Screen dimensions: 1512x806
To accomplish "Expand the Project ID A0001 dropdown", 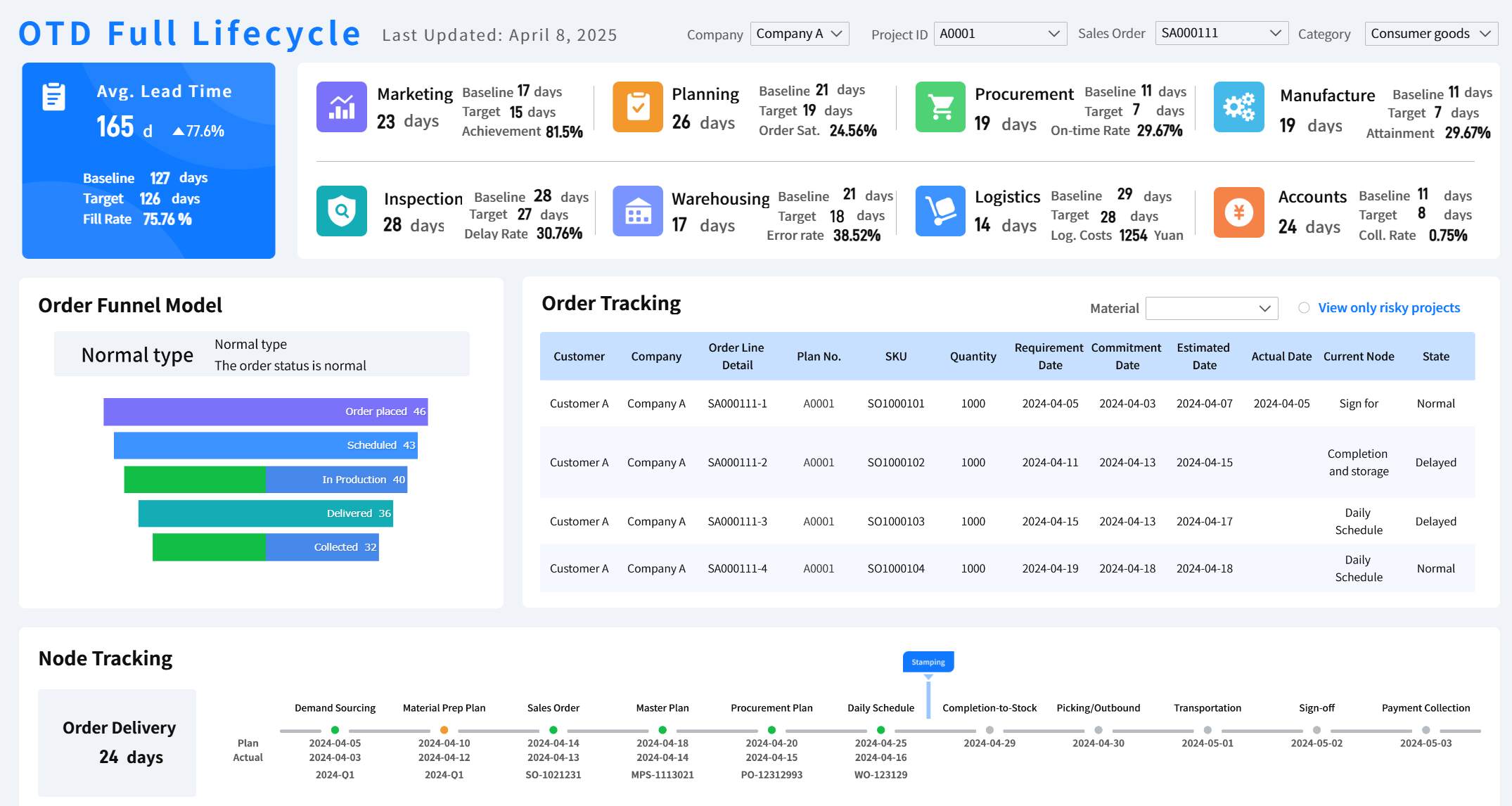I will 999,33.
